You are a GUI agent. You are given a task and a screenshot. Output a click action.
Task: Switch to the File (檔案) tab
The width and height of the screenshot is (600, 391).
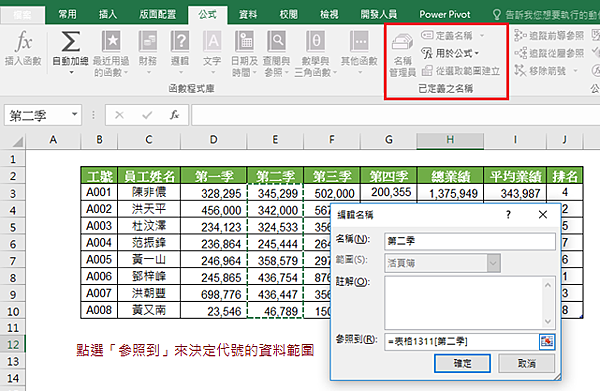pyautogui.click(x=22, y=15)
